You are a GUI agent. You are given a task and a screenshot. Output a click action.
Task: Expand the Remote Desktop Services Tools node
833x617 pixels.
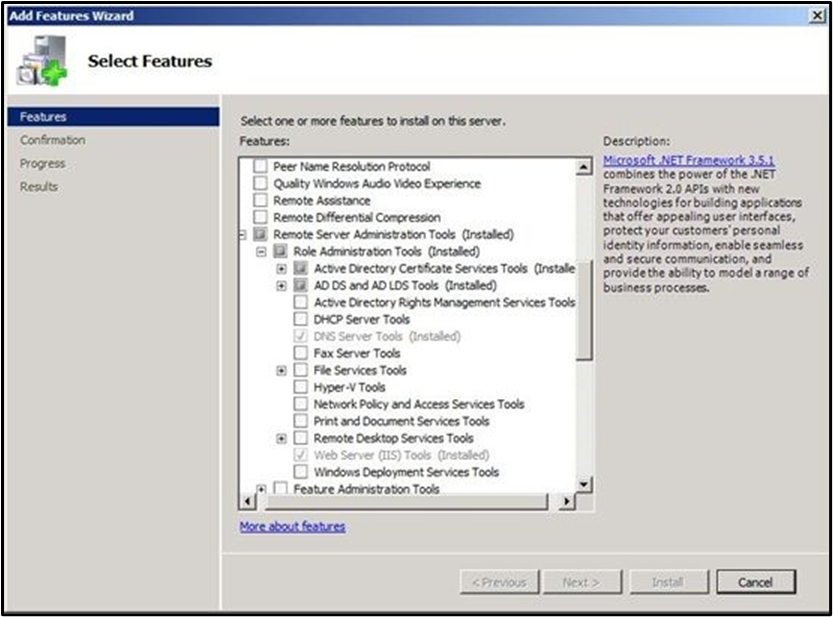coord(281,439)
